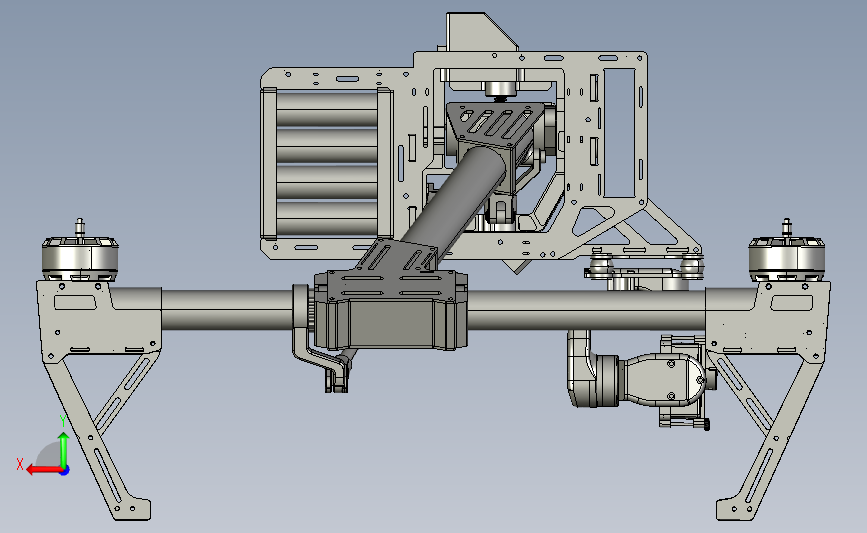Select the right motor mount plate
The height and width of the screenshot is (533, 867).
tap(767, 321)
